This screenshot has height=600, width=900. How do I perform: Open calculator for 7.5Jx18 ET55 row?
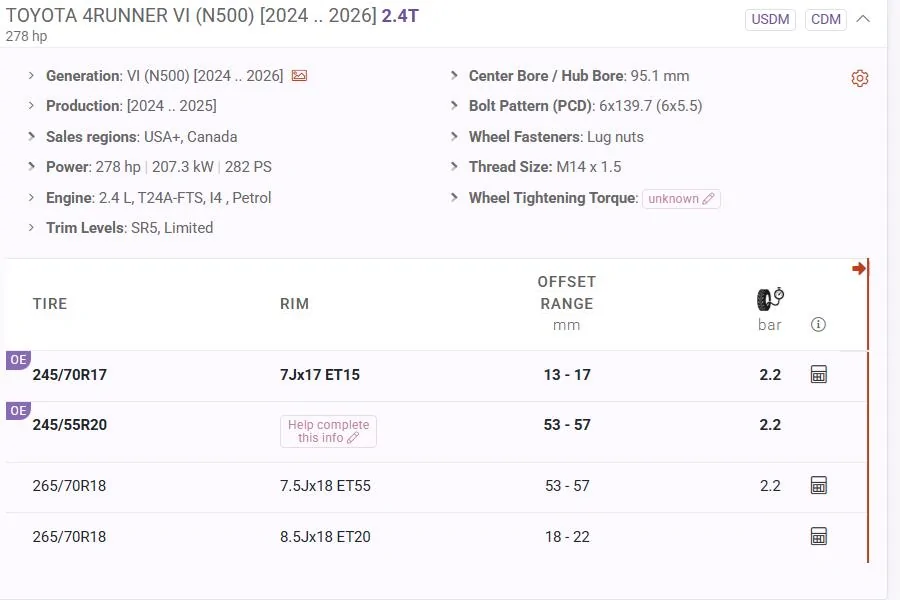tap(819, 486)
